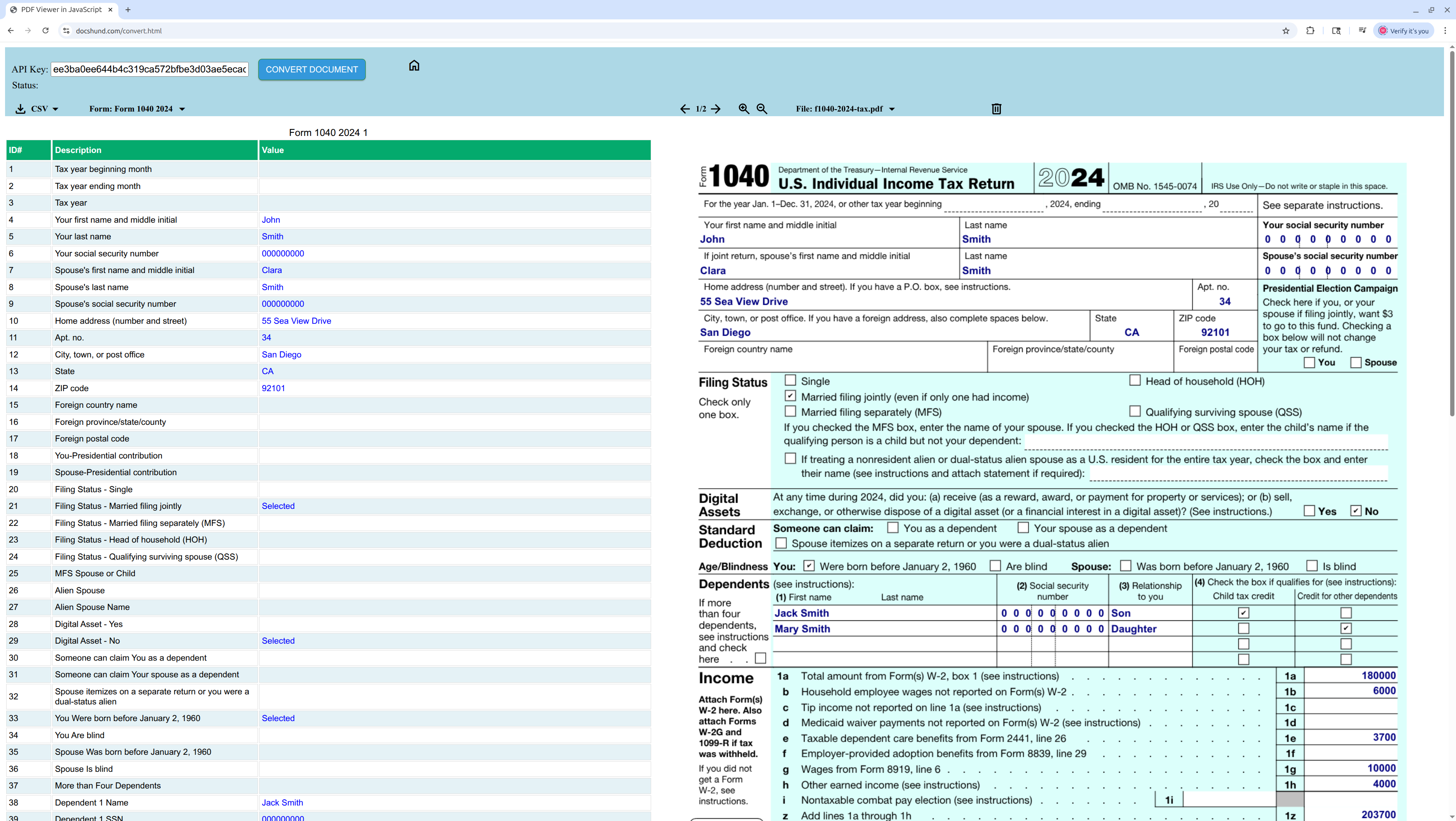Zoom out of the PDF
Screen dimensions: 1456x821
tap(762, 108)
